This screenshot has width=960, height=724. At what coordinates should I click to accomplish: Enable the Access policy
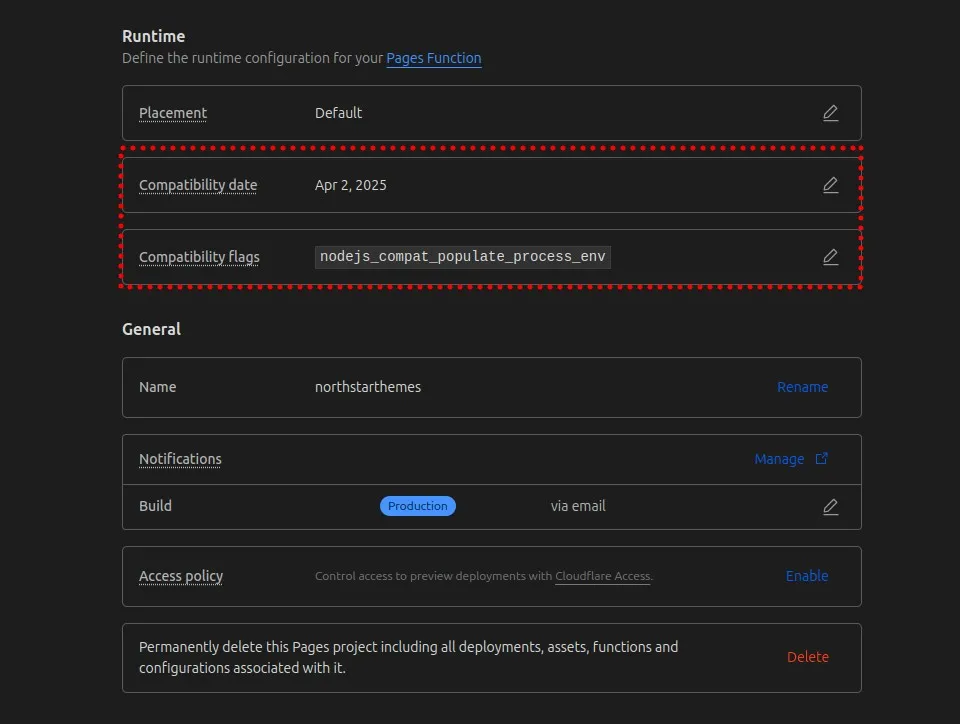click(x=806, y=576)
